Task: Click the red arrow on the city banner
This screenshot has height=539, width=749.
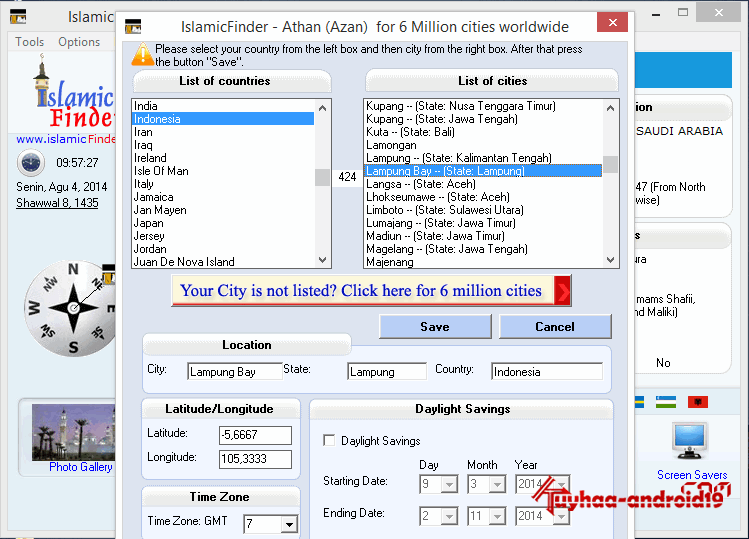Action: point(563,291)
